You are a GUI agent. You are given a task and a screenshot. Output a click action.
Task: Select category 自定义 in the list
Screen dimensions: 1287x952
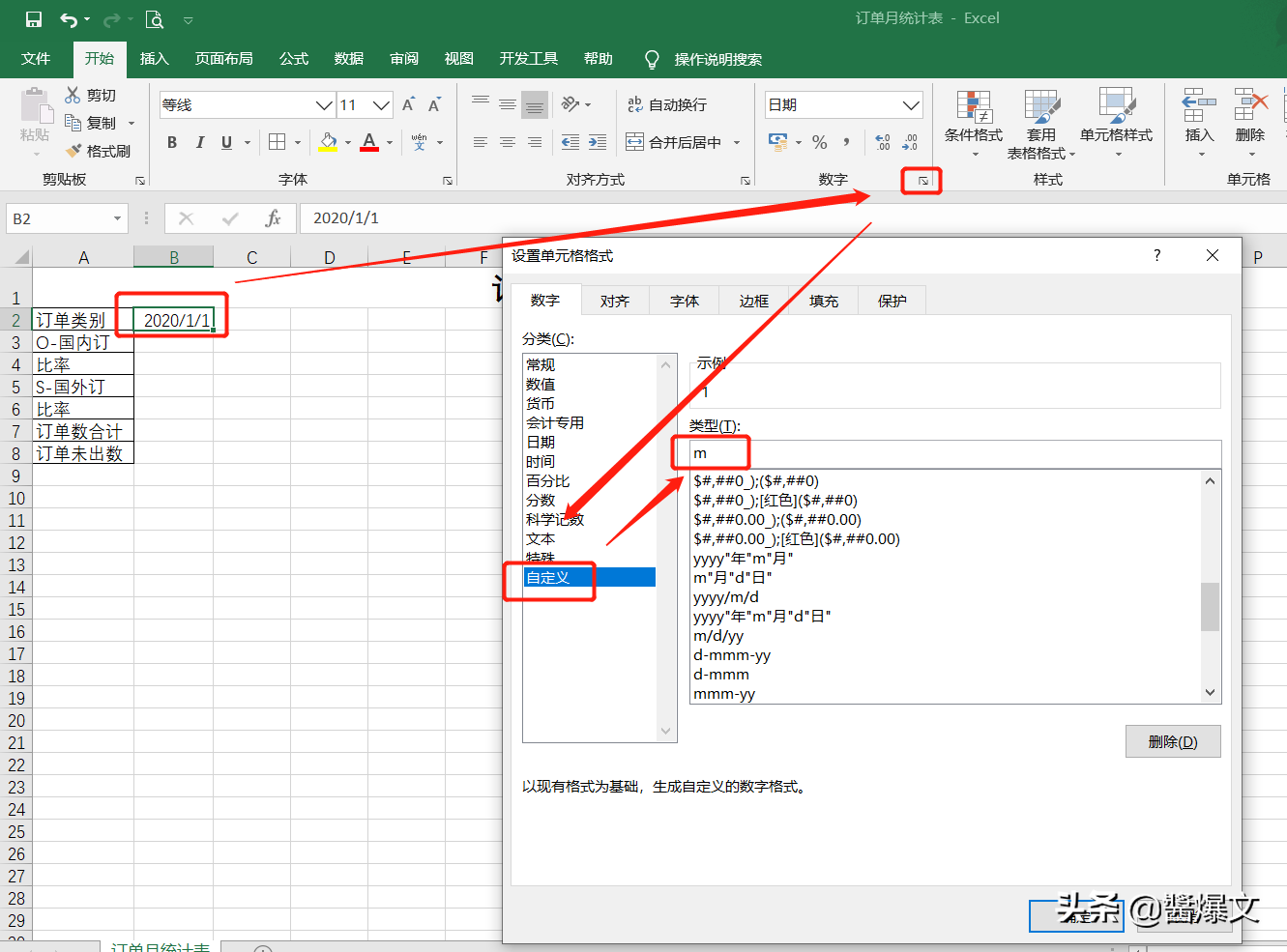point(589,577)
